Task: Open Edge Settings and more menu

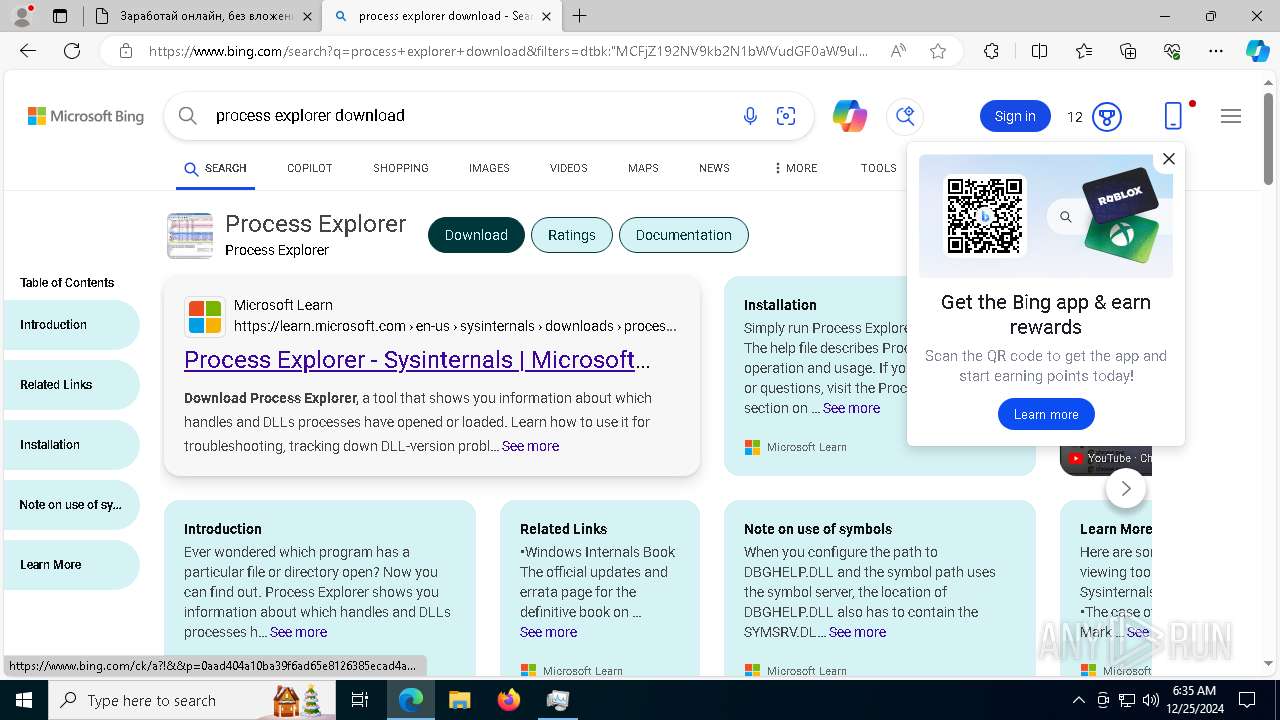Action: (x=1216, y=51)
